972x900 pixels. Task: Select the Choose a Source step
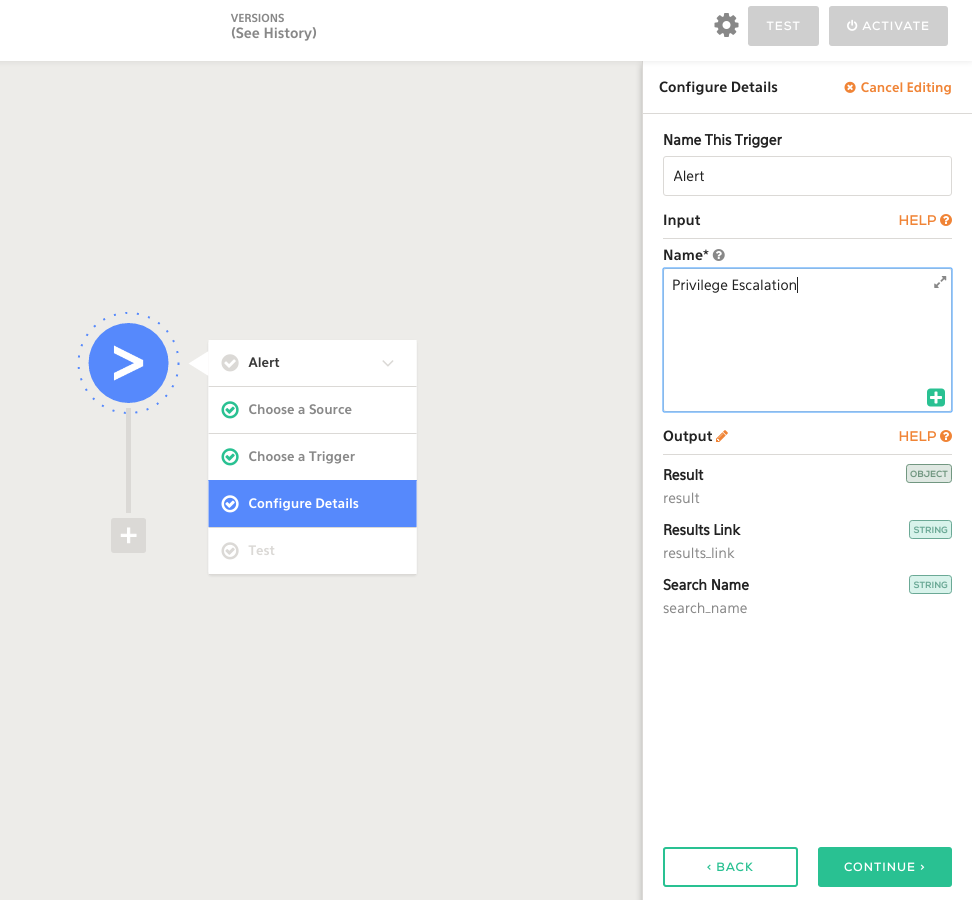[300, 410]
